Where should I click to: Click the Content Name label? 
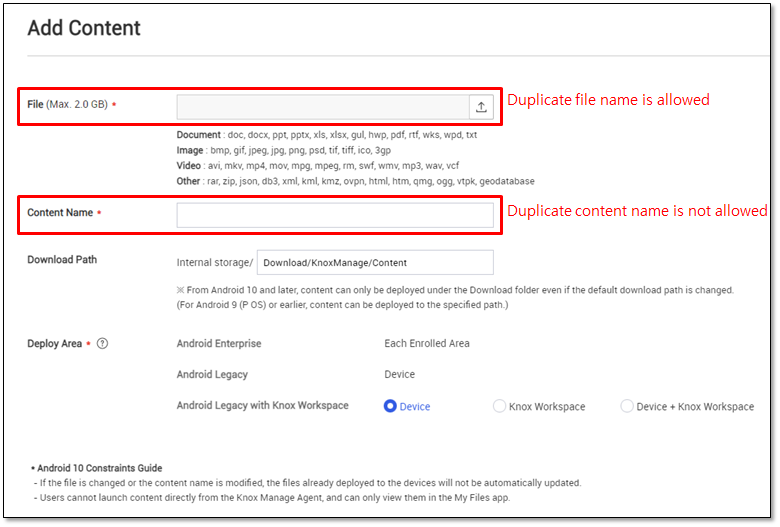(x=60, y=212)
